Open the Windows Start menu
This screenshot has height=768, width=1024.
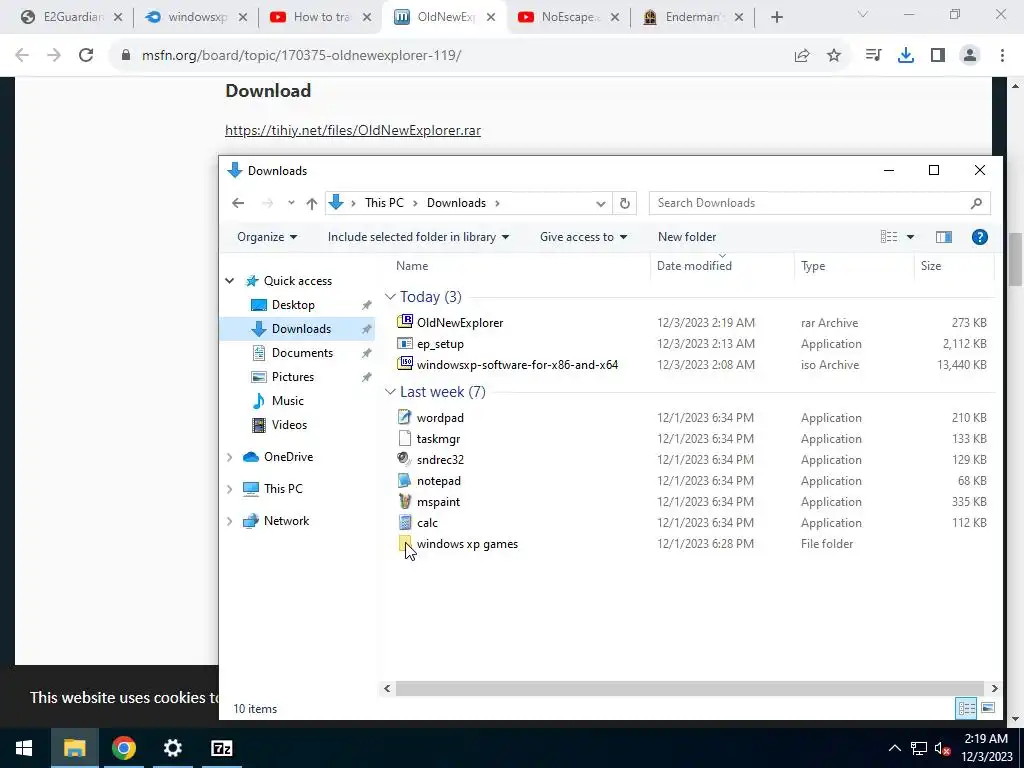24,748
